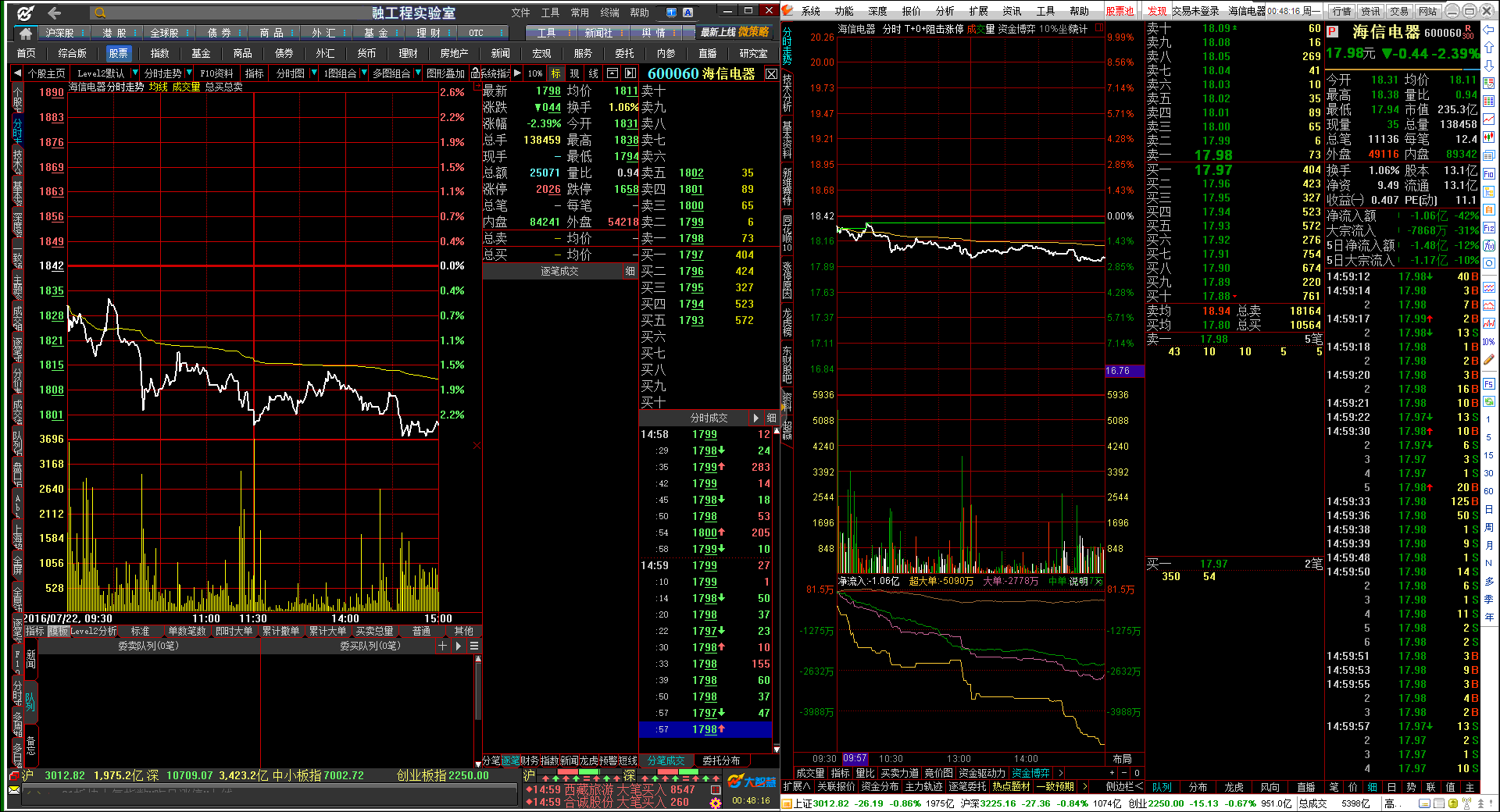The width and height of the screenshot is (1500, 812).
Task: Click F10资料 button in toolbar
Action: 216,73
